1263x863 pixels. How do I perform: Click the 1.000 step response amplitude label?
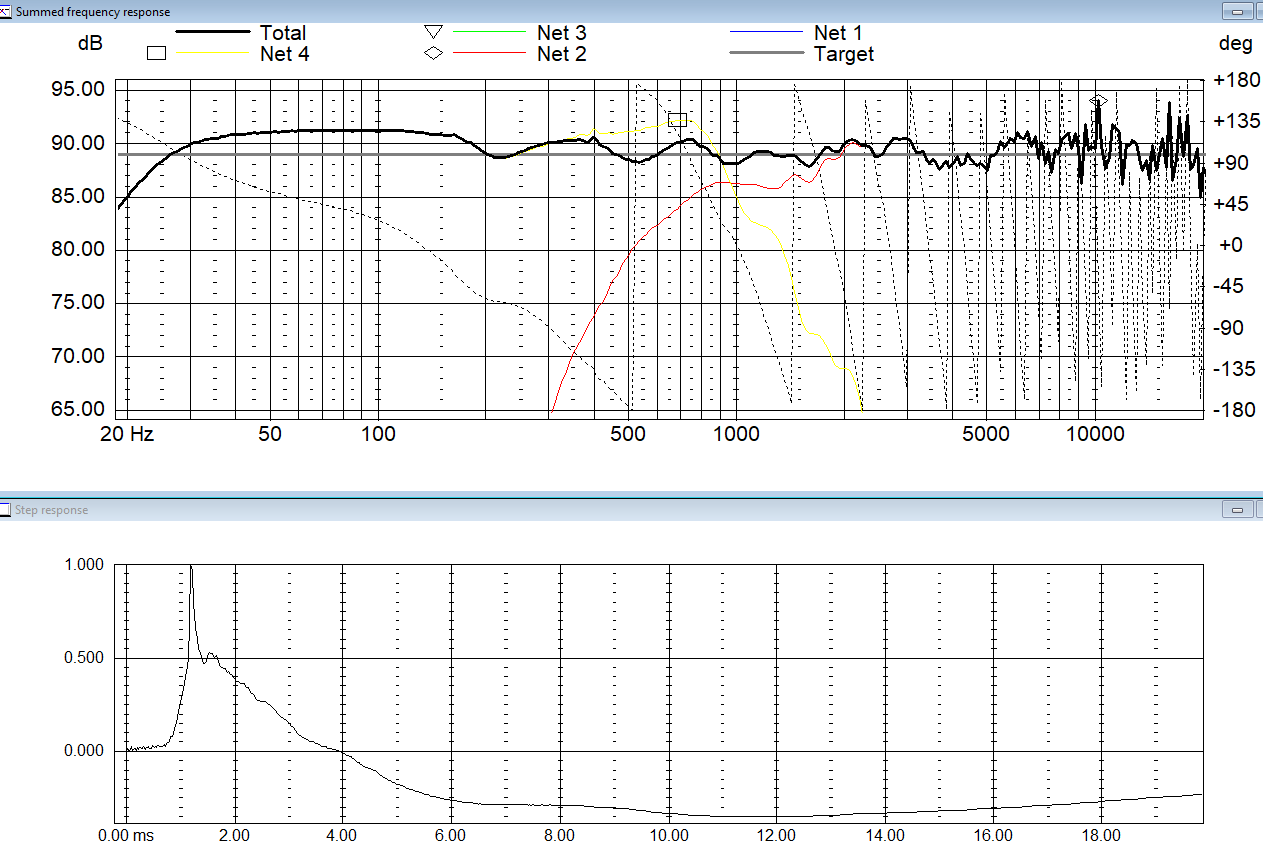tap(84, 564)
